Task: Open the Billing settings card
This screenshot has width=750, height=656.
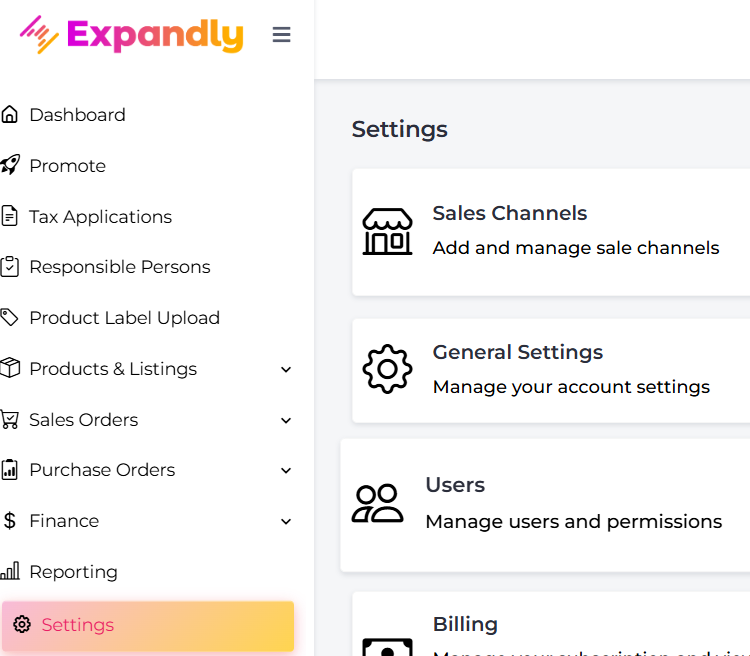Action: point(465,625)
